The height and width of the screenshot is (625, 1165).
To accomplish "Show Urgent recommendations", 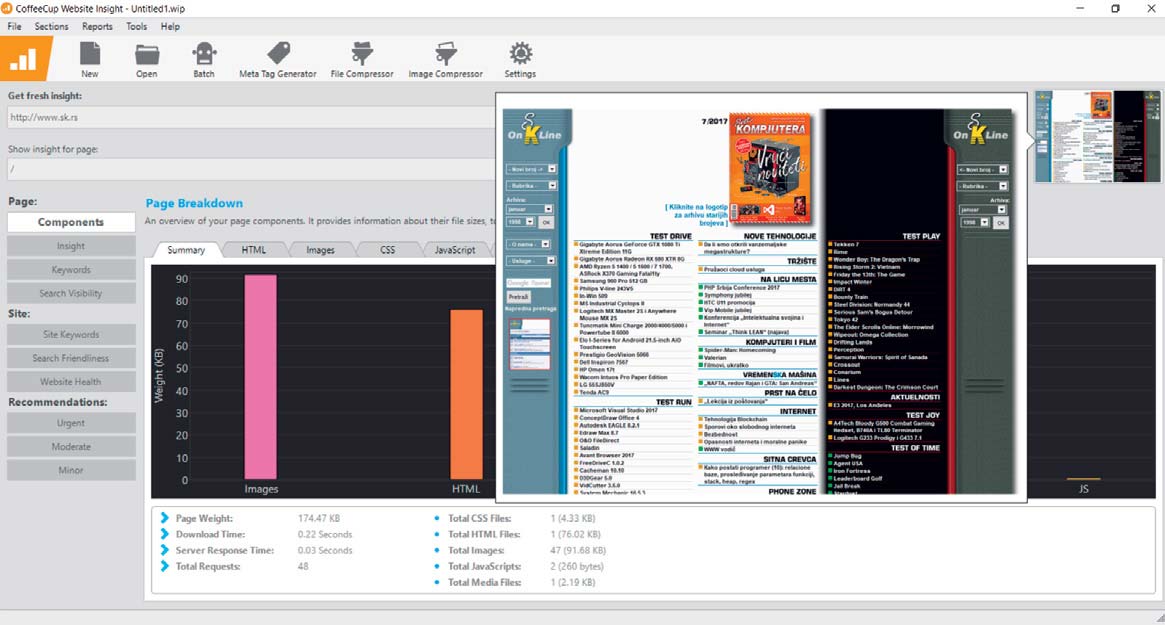I will pyautogui.click(x=71, y=423).
